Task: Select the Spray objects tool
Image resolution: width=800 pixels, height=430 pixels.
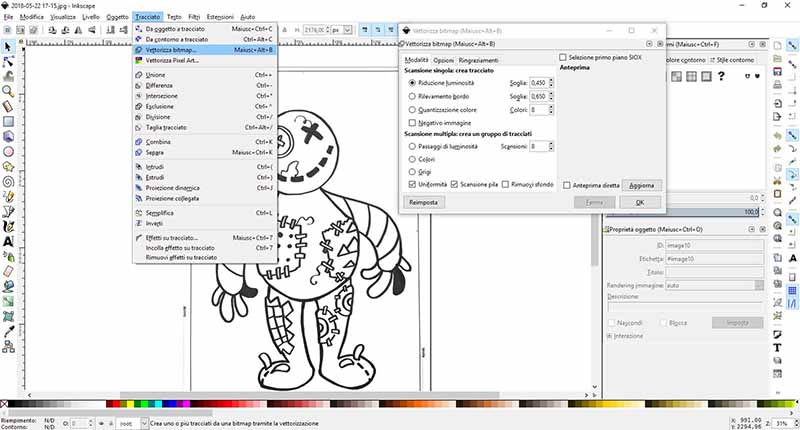Action: pyautogui.click(x=8, y=257)
